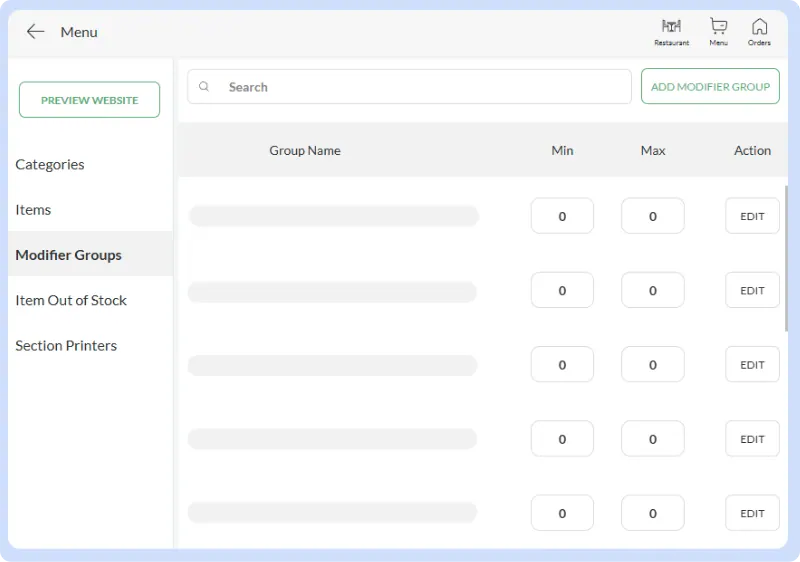The width and height of the screenshot is (800, 562).
Task: Click the Menu page title text
Action: (79, 32)
